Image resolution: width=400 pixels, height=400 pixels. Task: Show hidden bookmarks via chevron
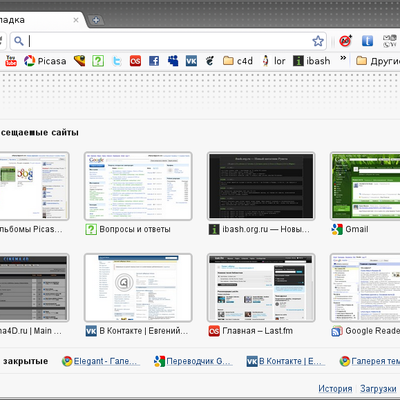[343, 58]
